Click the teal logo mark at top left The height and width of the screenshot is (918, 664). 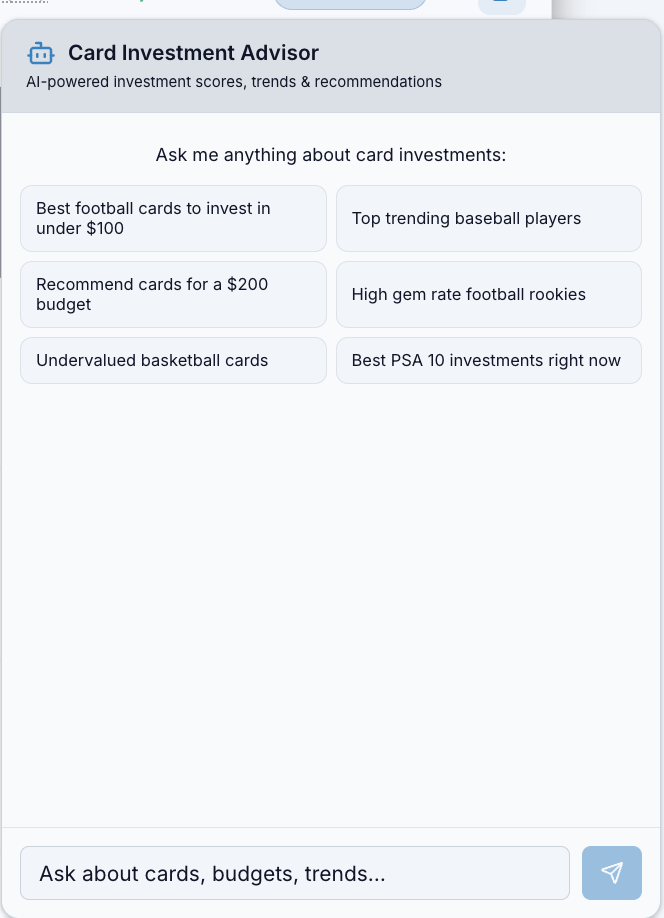pos(140,4)
